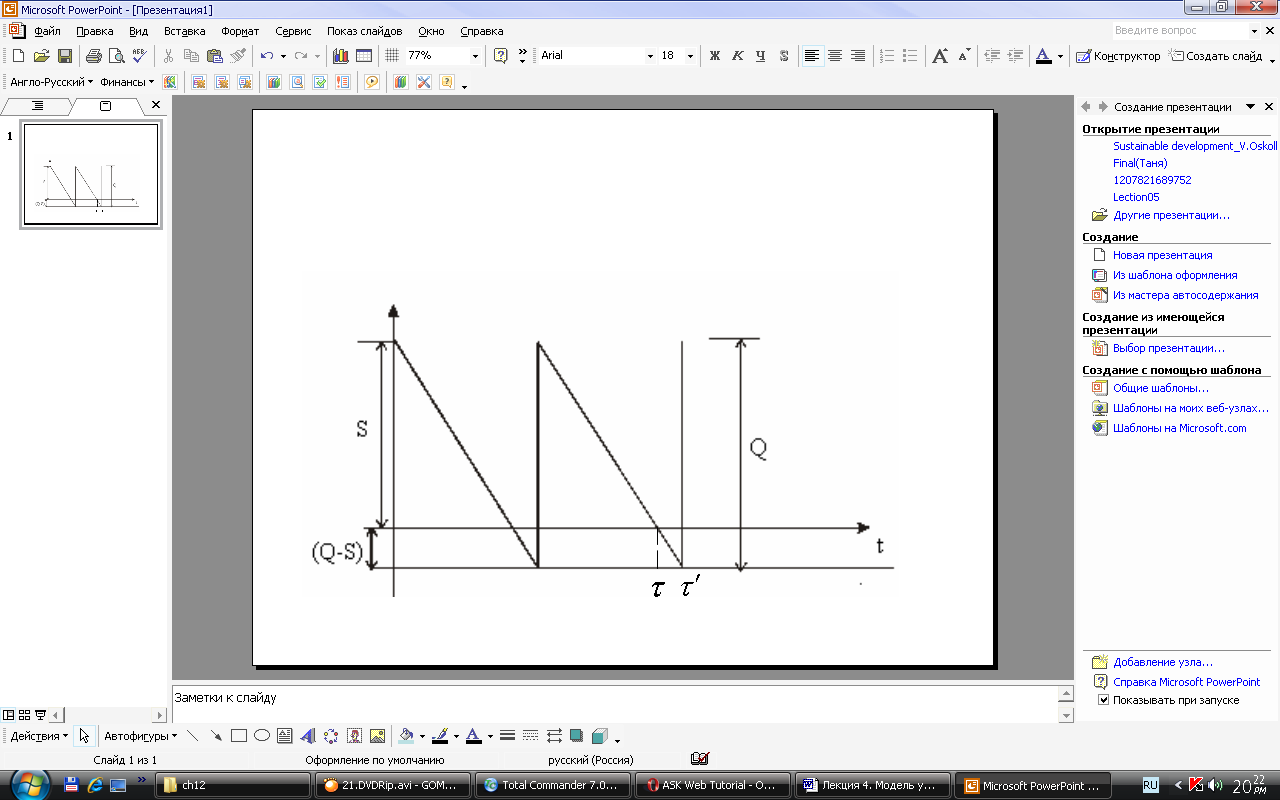Click the fill color paint bucket
The height and width of the screenshot is (800, 1280).
click(405, 736)
